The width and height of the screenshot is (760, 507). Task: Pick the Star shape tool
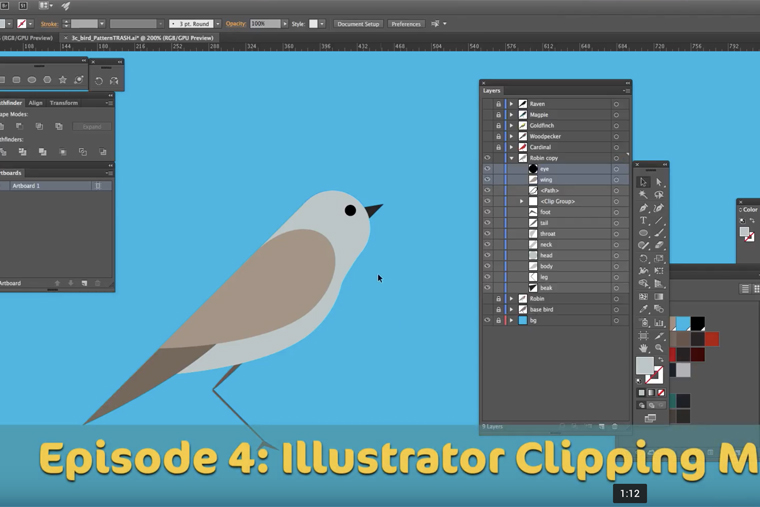[x=63, y=80]
